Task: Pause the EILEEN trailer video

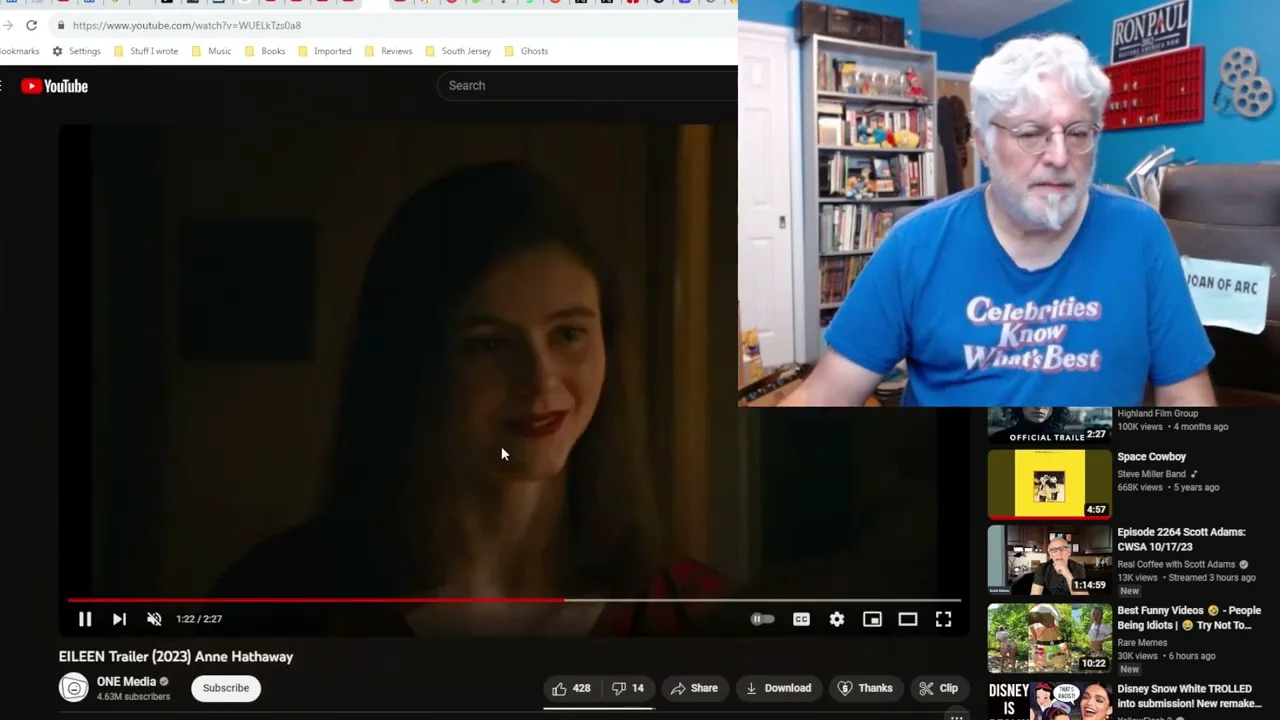Action: 85,619
